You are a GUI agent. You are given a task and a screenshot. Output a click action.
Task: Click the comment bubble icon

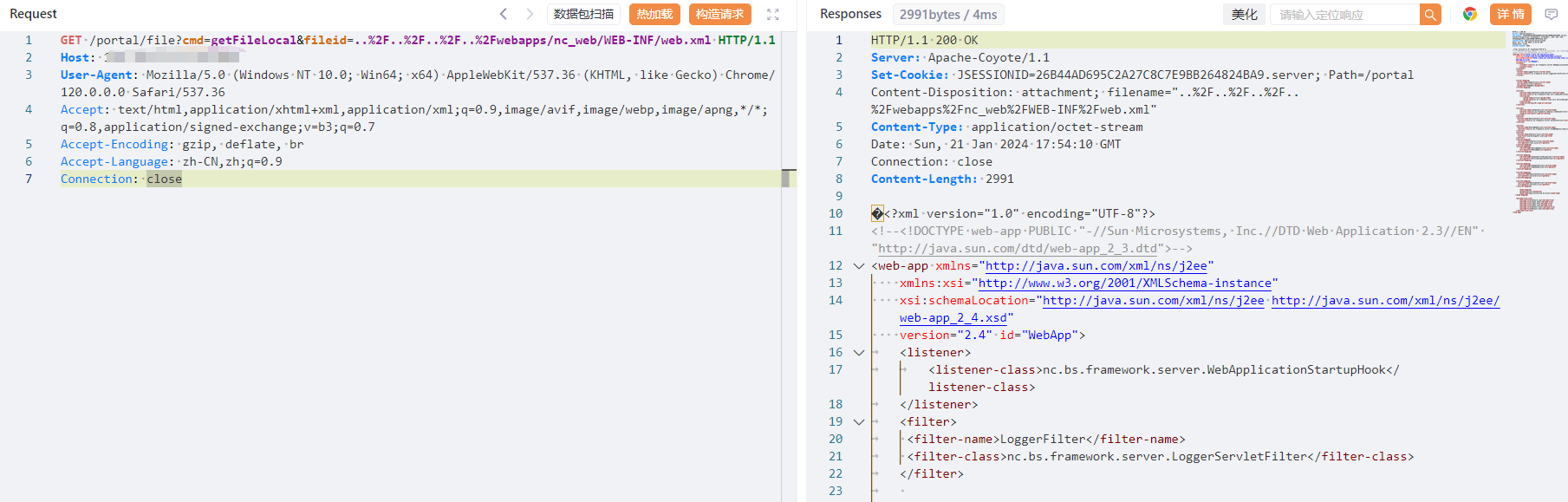(x=1552, y=14)
